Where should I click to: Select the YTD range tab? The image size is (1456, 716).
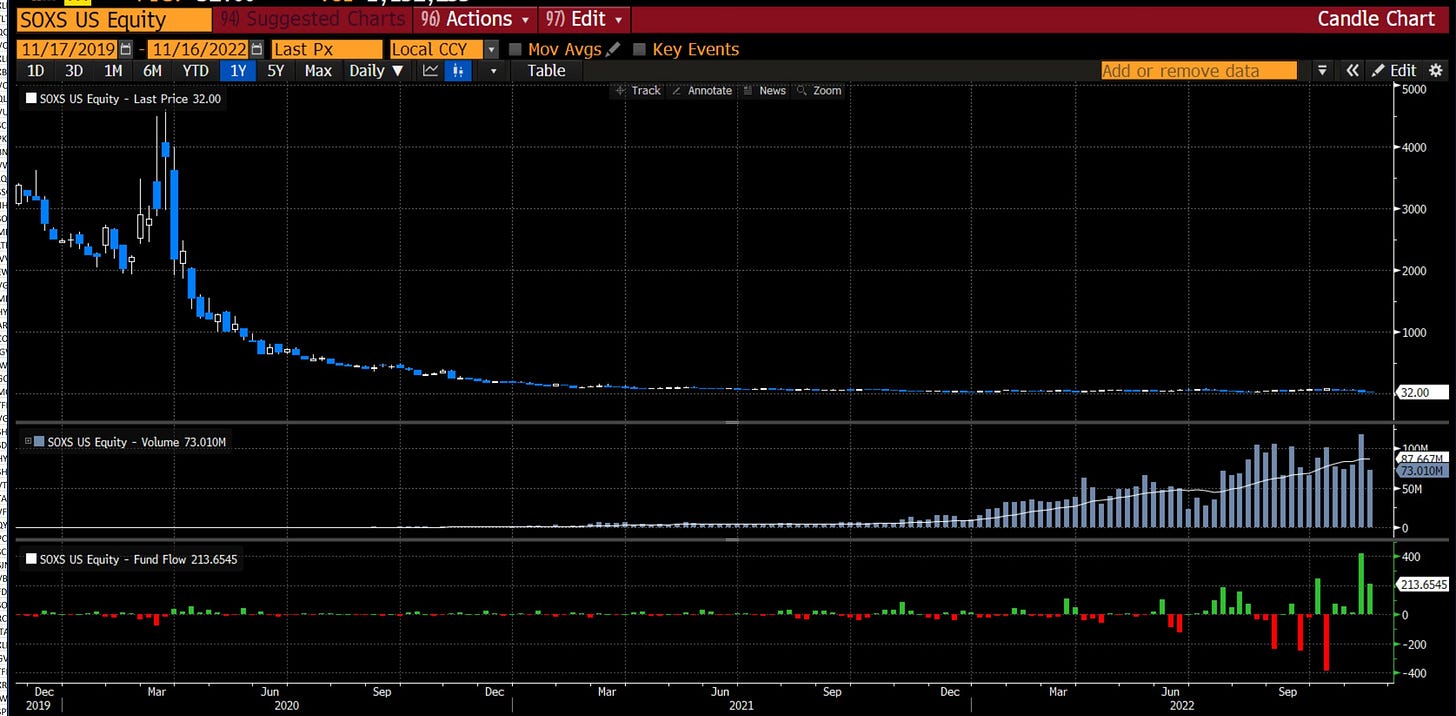[195, 70]
